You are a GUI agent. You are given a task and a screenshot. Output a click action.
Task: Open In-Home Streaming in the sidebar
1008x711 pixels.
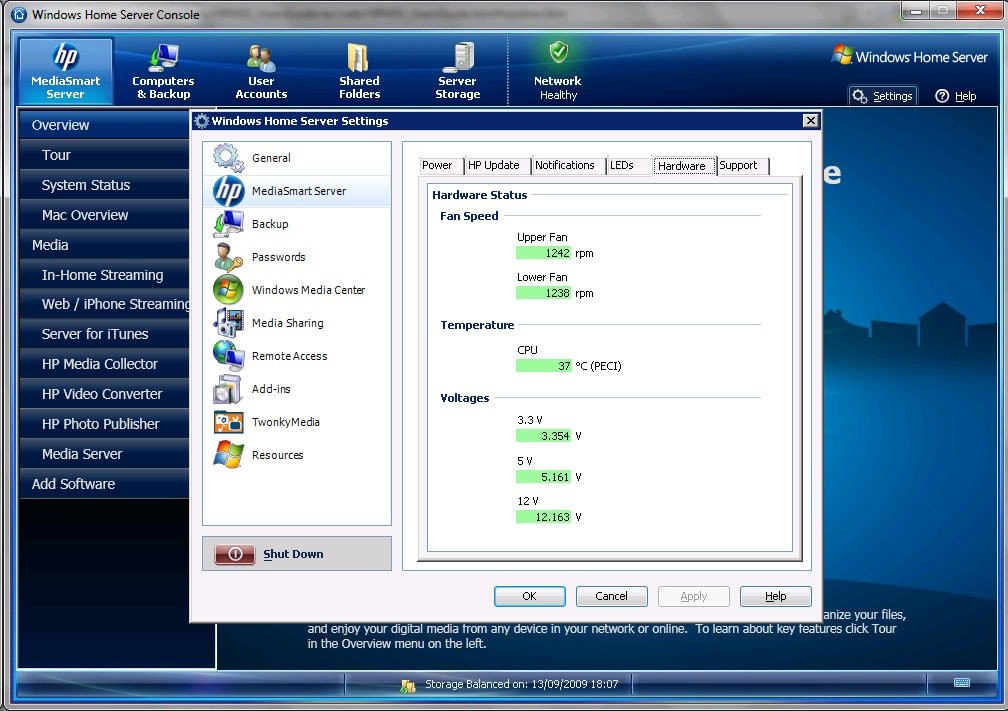104,275
